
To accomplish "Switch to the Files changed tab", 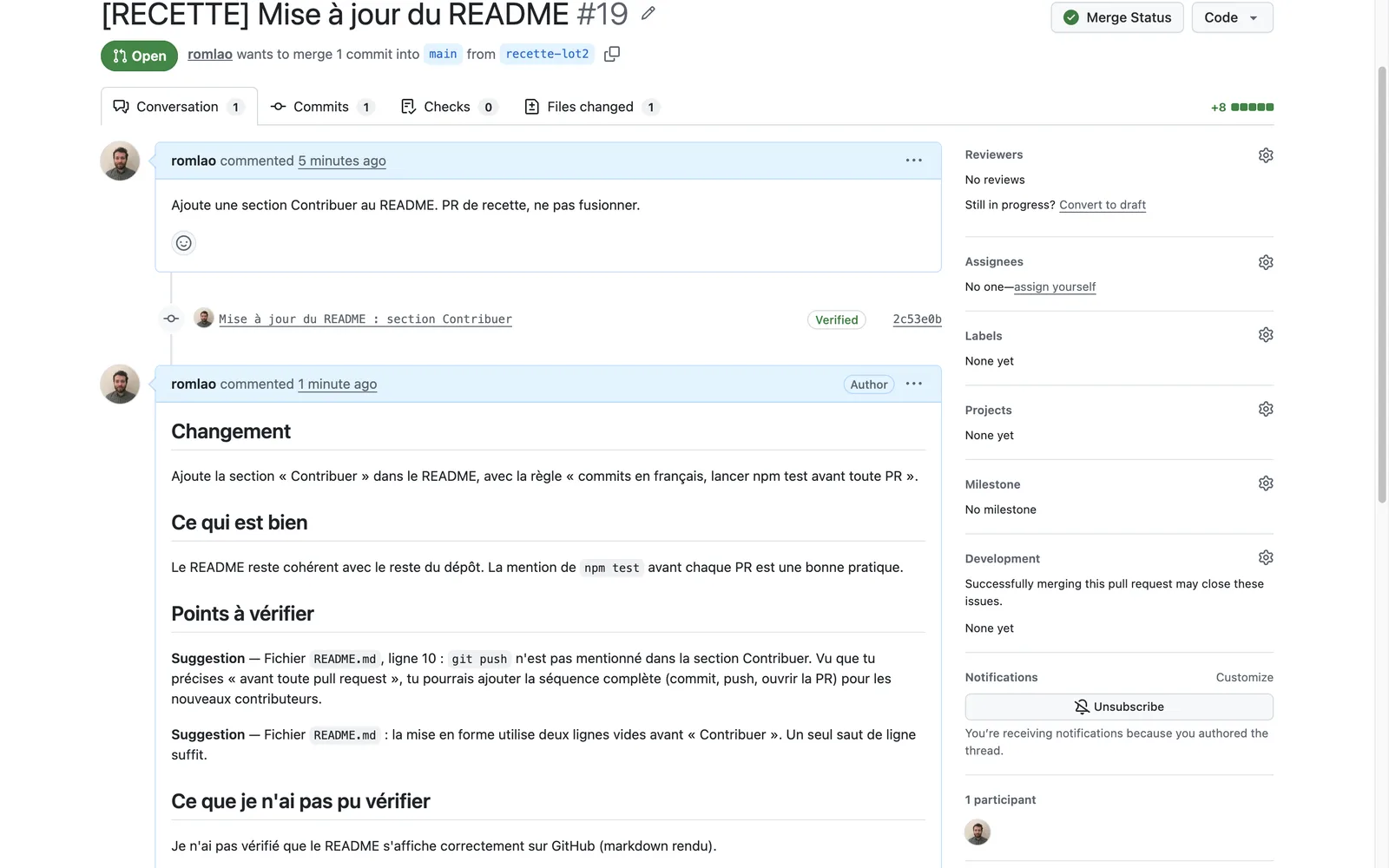I will click(x=592, y=107).
